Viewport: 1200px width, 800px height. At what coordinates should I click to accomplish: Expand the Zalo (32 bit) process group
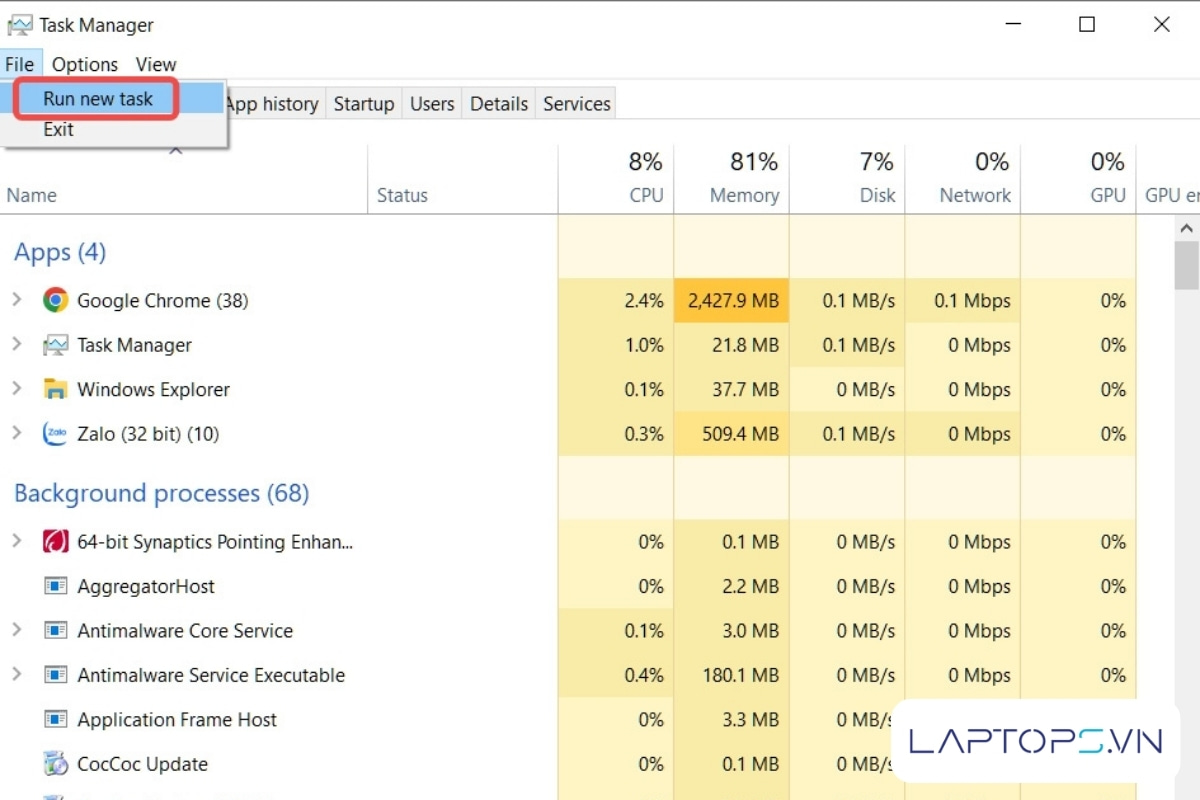pyautogui.click(x=16, y=433)
